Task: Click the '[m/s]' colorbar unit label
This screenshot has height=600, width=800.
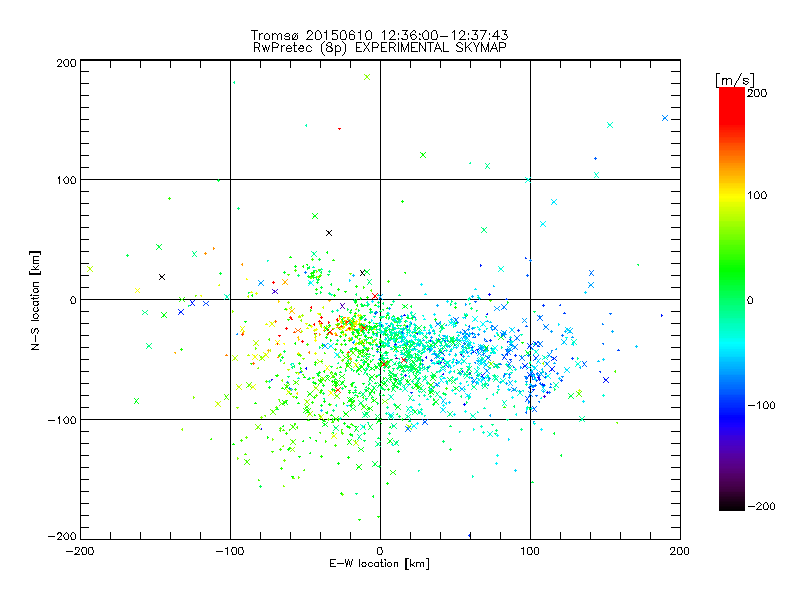Action: [x=735, y=80]
